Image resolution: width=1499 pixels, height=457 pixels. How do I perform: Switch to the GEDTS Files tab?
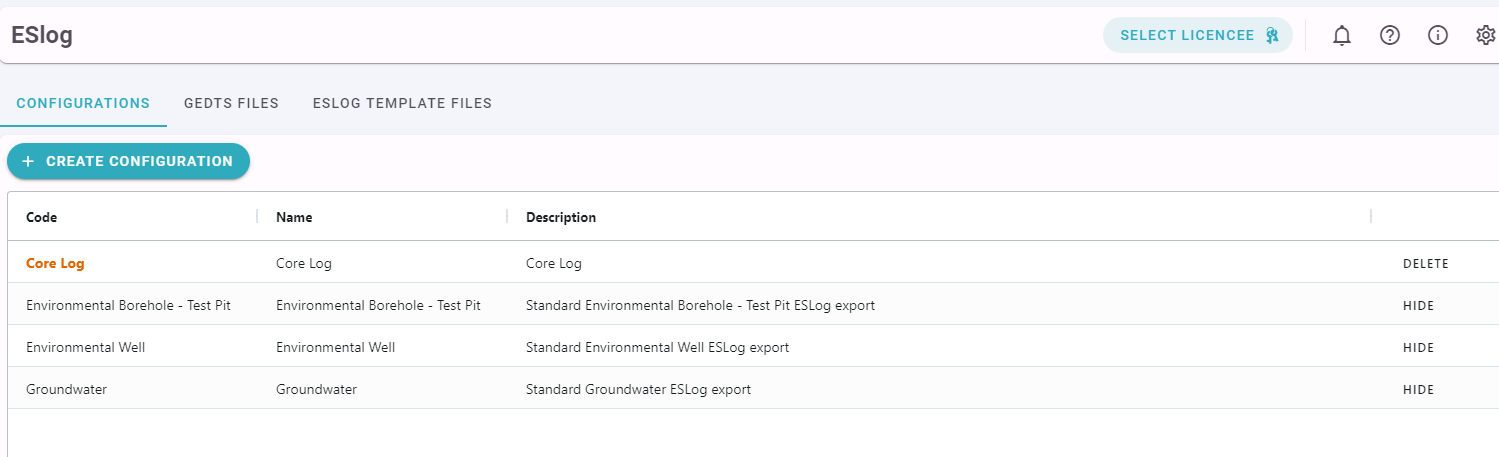coord(231,103)
